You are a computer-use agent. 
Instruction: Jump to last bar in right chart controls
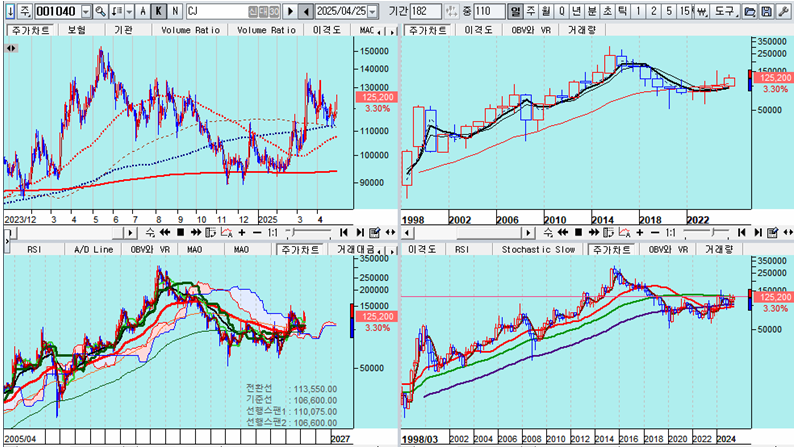tap(757, 233)
